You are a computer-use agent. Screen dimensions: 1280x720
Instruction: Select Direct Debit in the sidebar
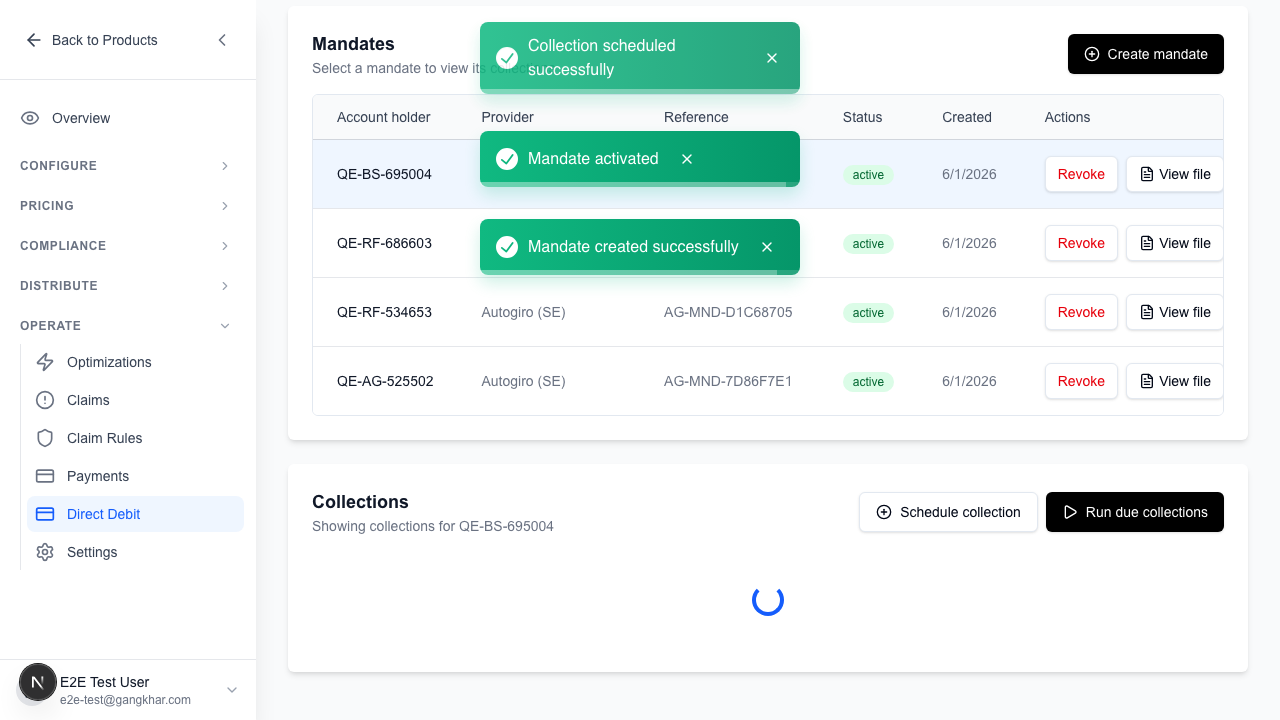tap(135, 514)
